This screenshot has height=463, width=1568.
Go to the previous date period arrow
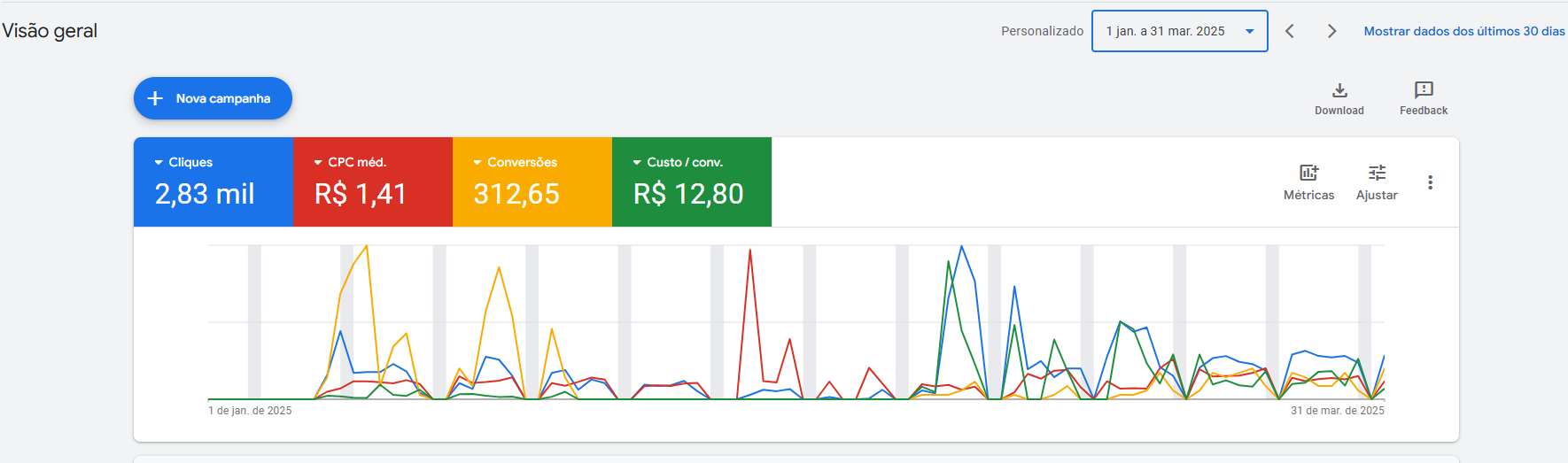tap(1290, 31)
